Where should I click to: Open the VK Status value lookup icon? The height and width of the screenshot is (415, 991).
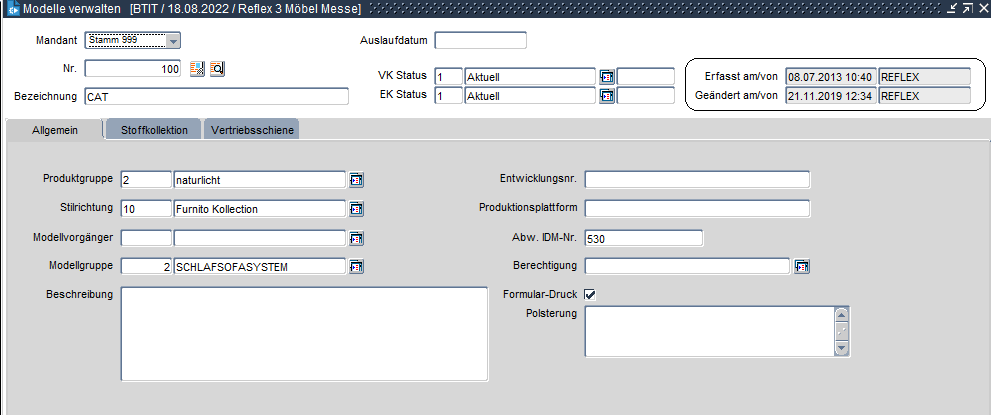pyautogui.click(x=606, y=76)
